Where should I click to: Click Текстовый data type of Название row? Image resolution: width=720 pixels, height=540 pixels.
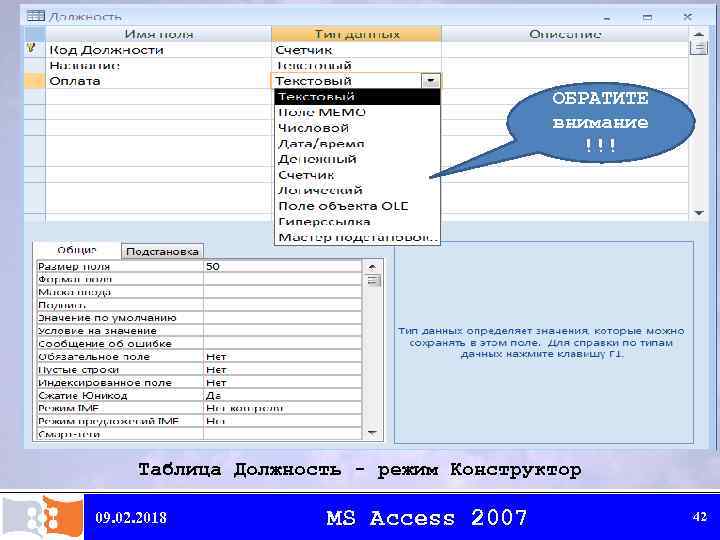tap(356, 65)
